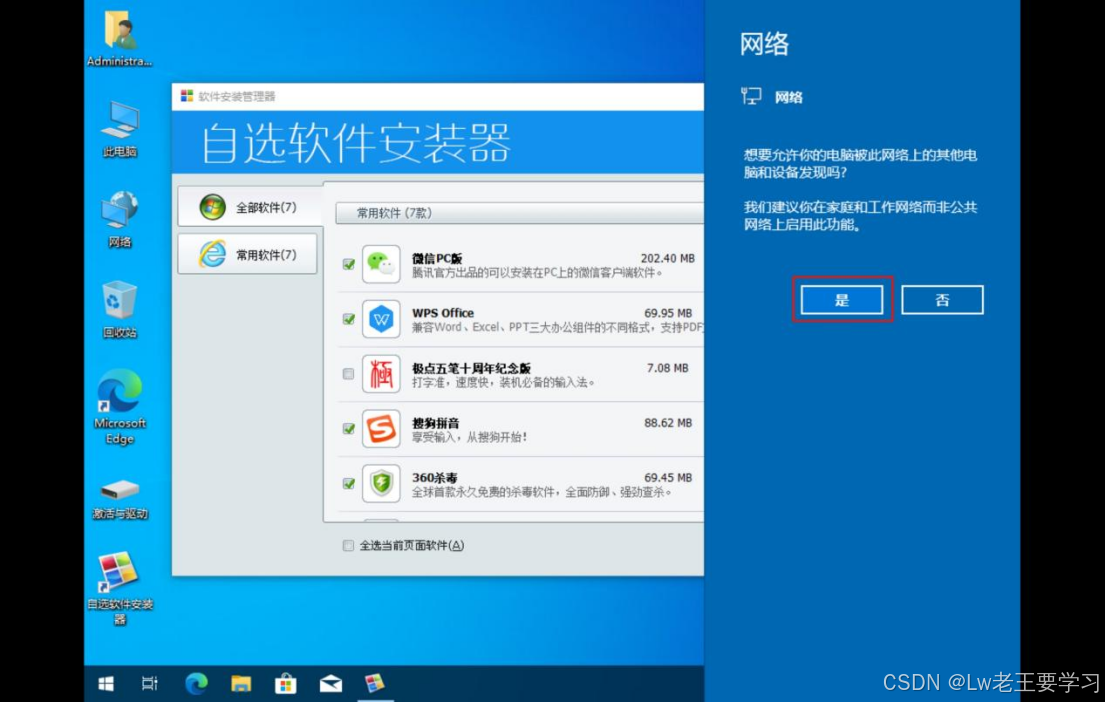Select the 全部软件(7) tab
Image resolution: width=1106 pixels, height=703 pixels.
[250, 207]
